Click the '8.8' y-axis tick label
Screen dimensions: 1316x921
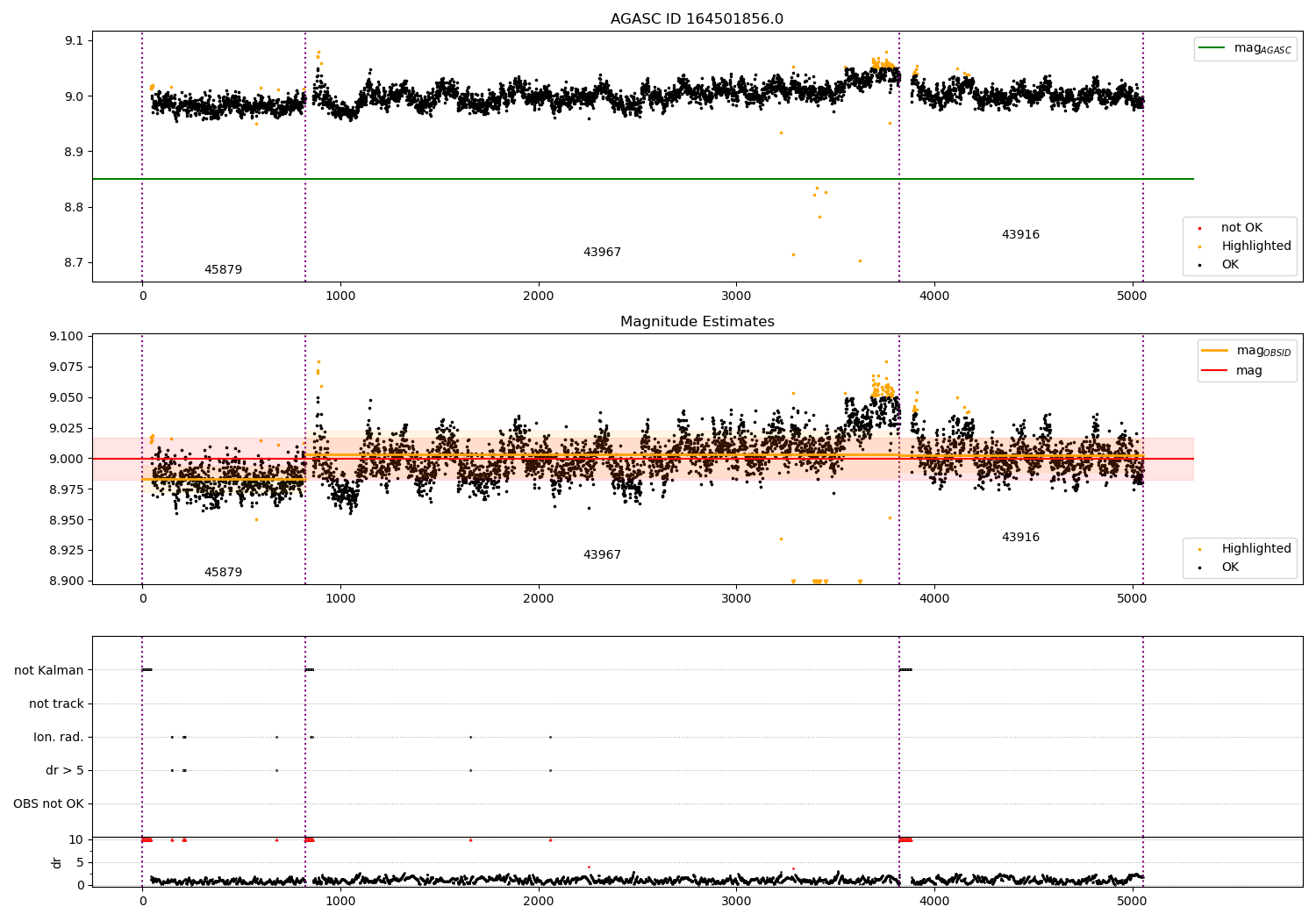pyautogui.click(x=74, y=208)
